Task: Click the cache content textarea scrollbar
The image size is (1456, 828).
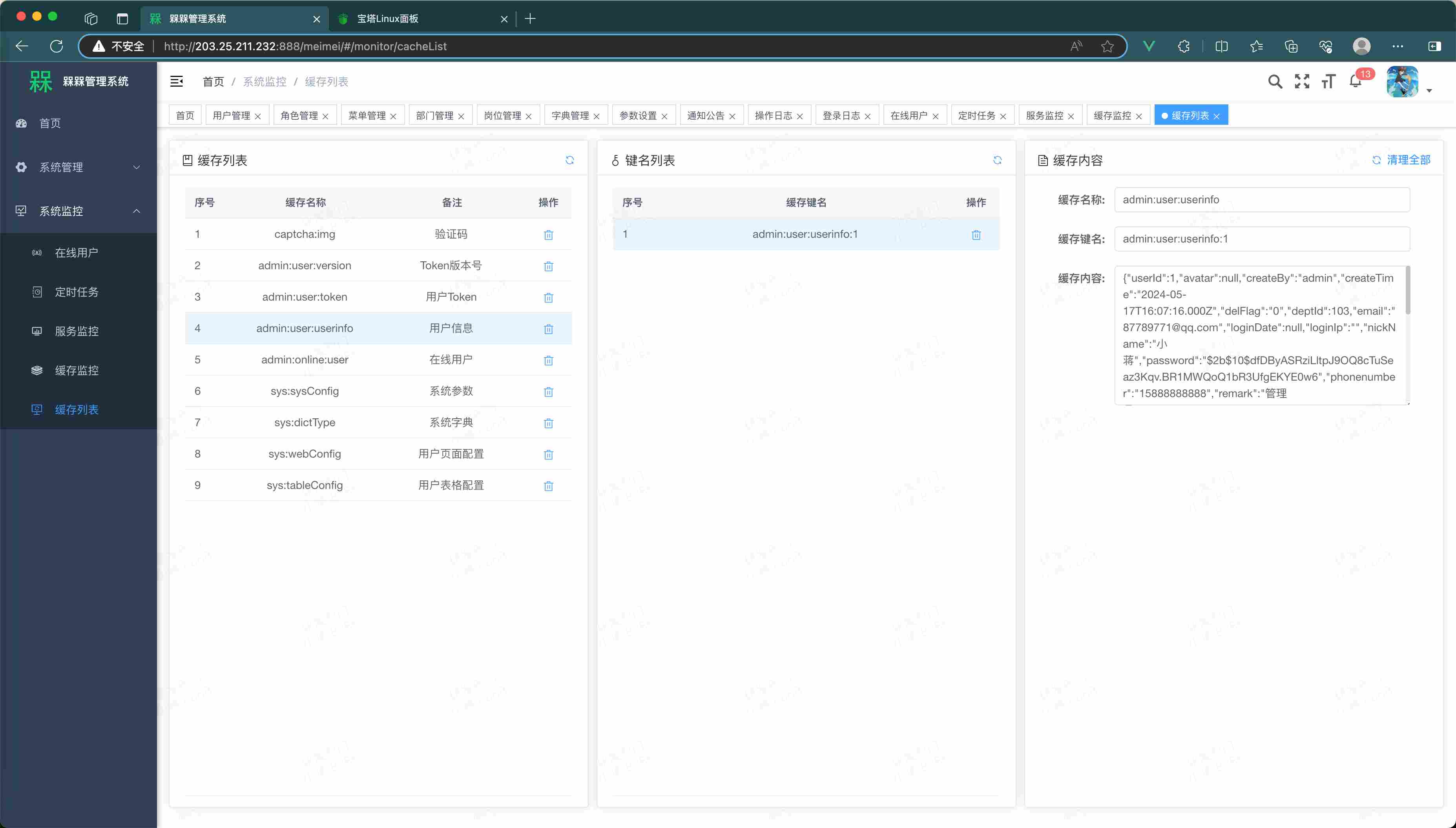Action: point(1408,291)
